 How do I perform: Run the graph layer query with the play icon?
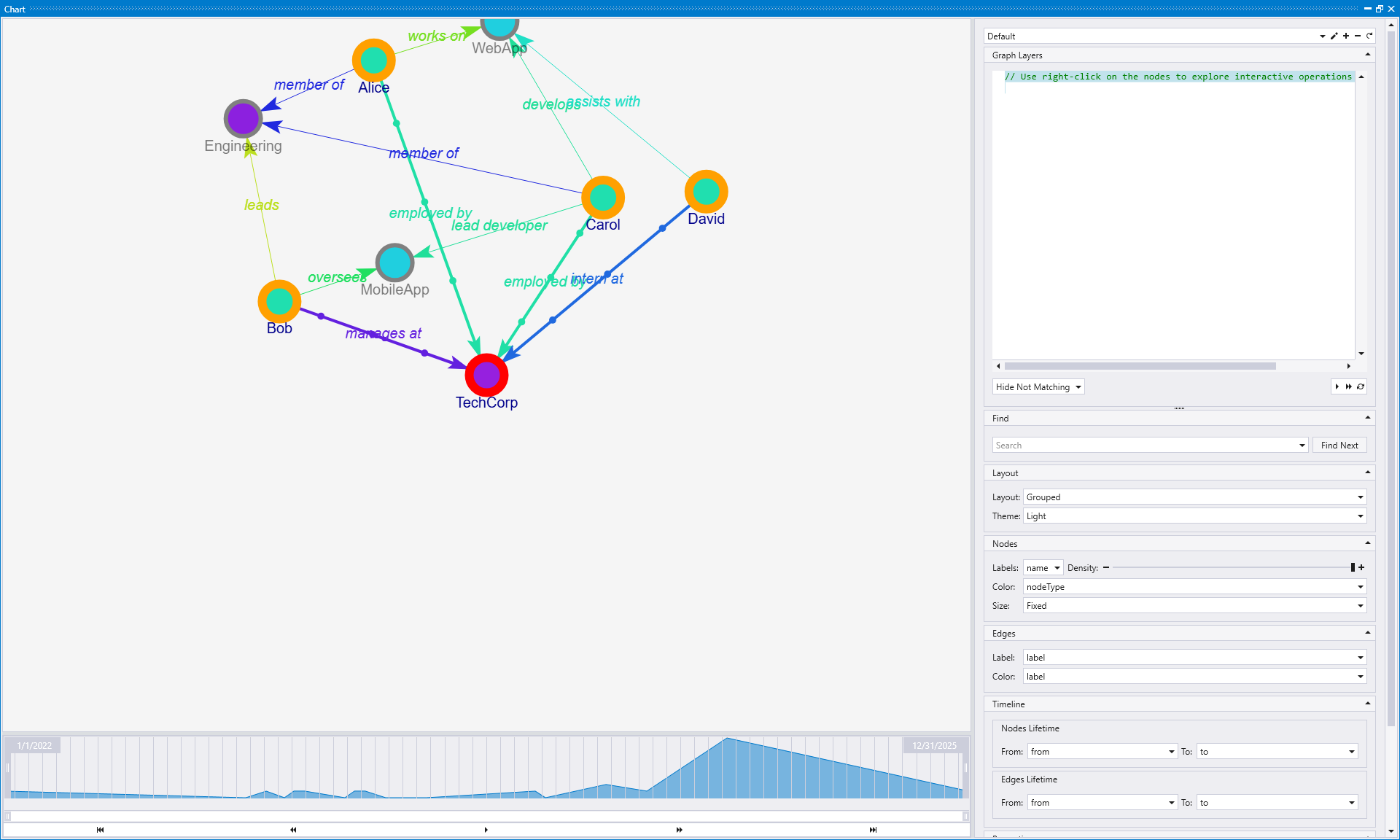(1337, 386)
